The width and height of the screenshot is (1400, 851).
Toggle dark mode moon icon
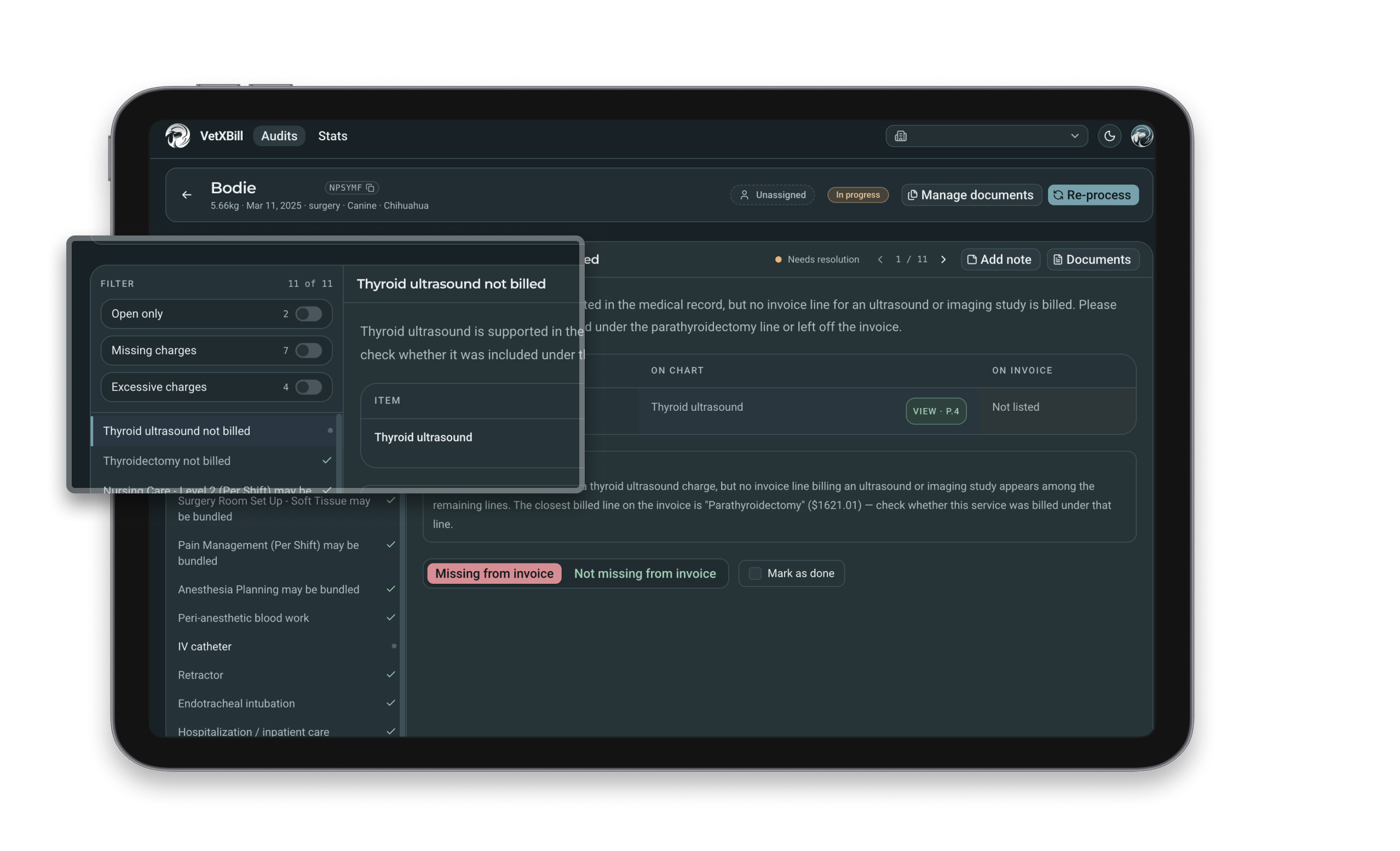[x=1109, y=136]
